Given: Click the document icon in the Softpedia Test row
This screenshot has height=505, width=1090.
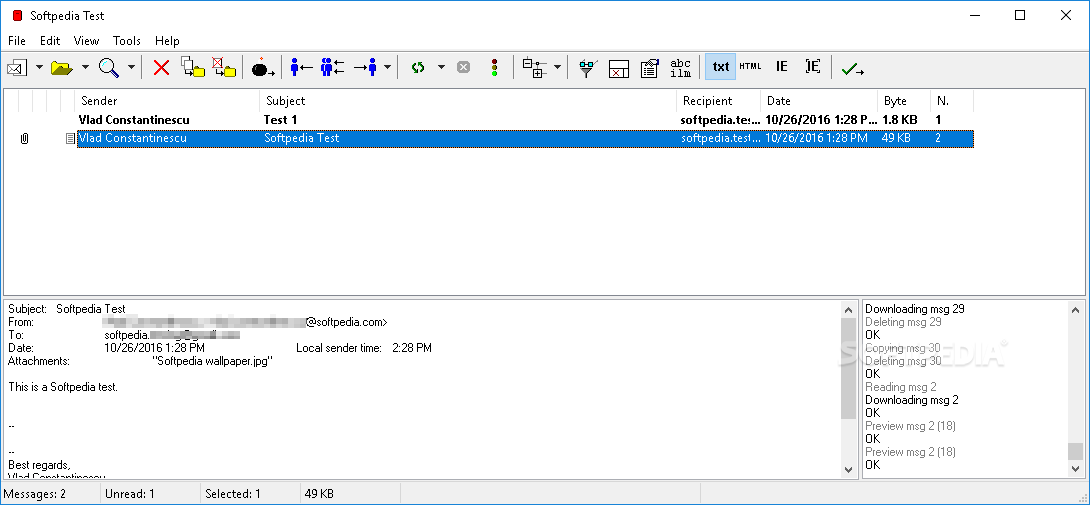Looking at the screenshot, I should 70,138.
